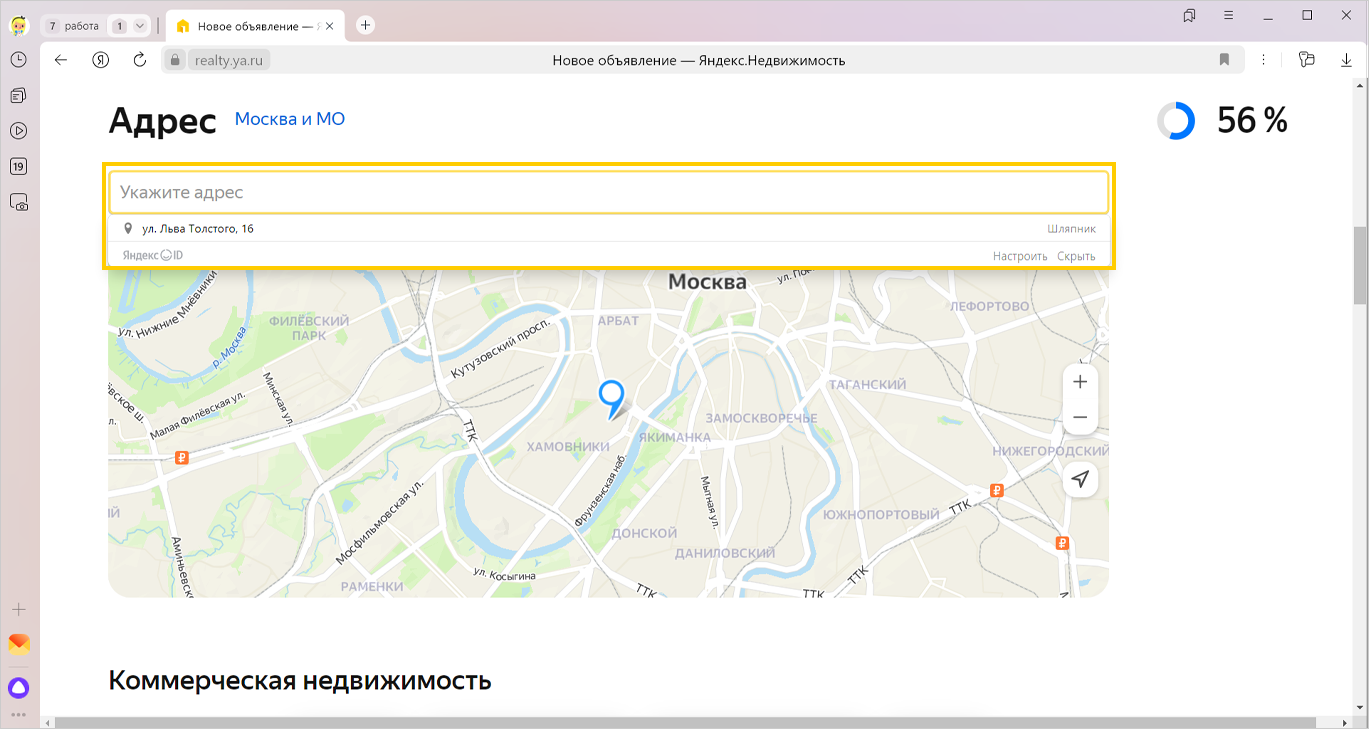1369x729 pixels.
Task: Open passwords and cards manager icon
Action: (1306, 60)
